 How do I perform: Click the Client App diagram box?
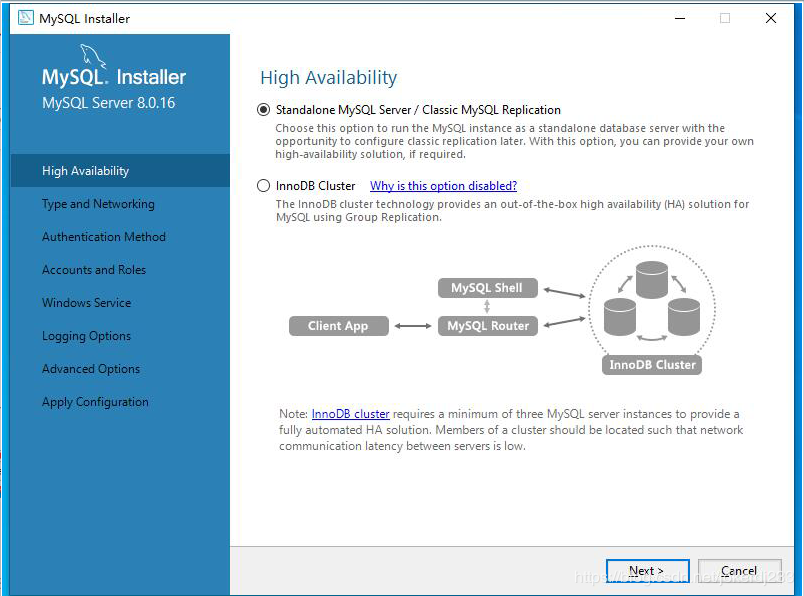tap(338, 326)
